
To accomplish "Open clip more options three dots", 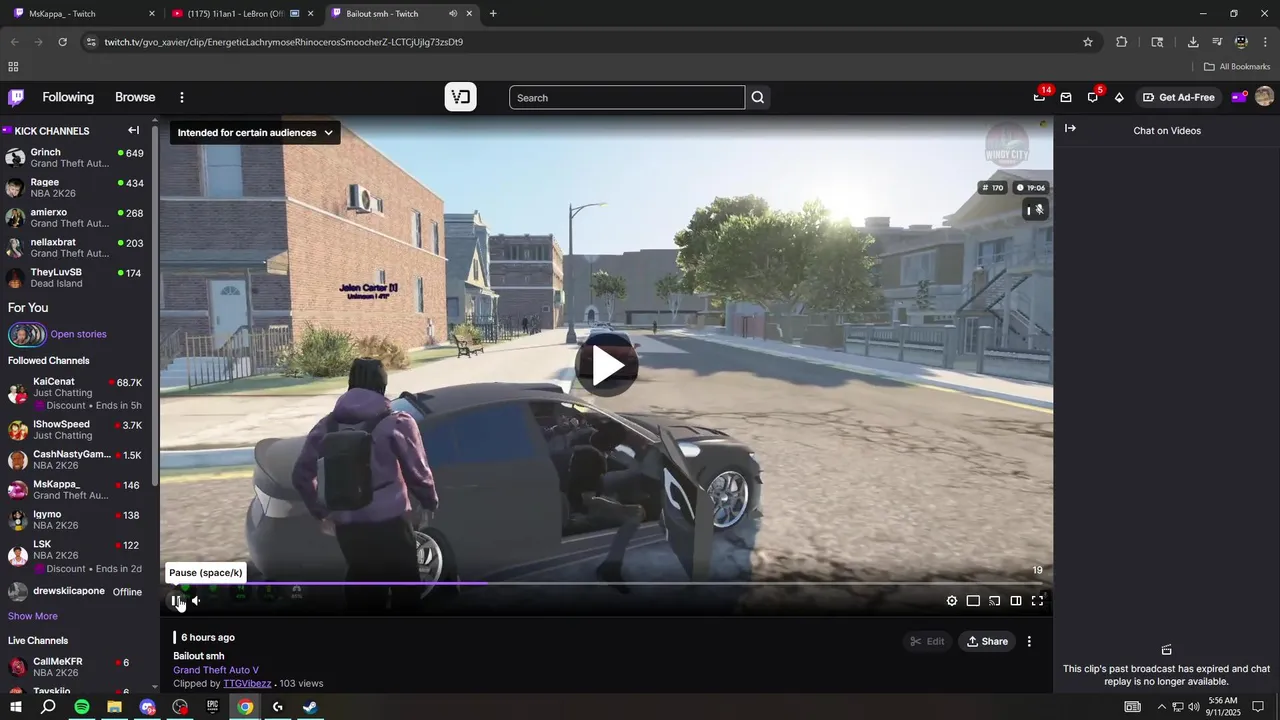I will [1029, 641].
